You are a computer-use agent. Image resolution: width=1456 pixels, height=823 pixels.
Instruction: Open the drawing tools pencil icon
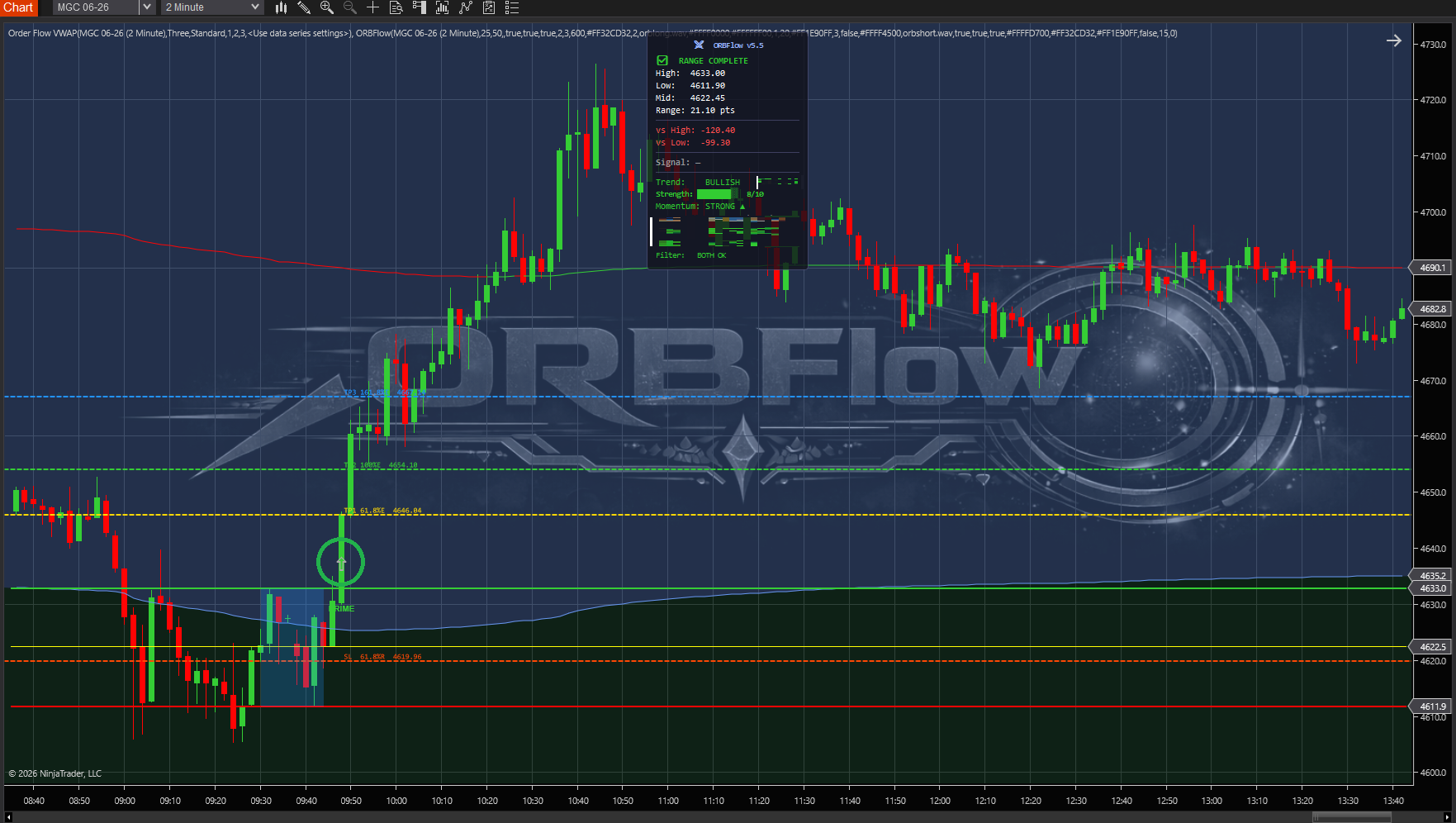304,7
